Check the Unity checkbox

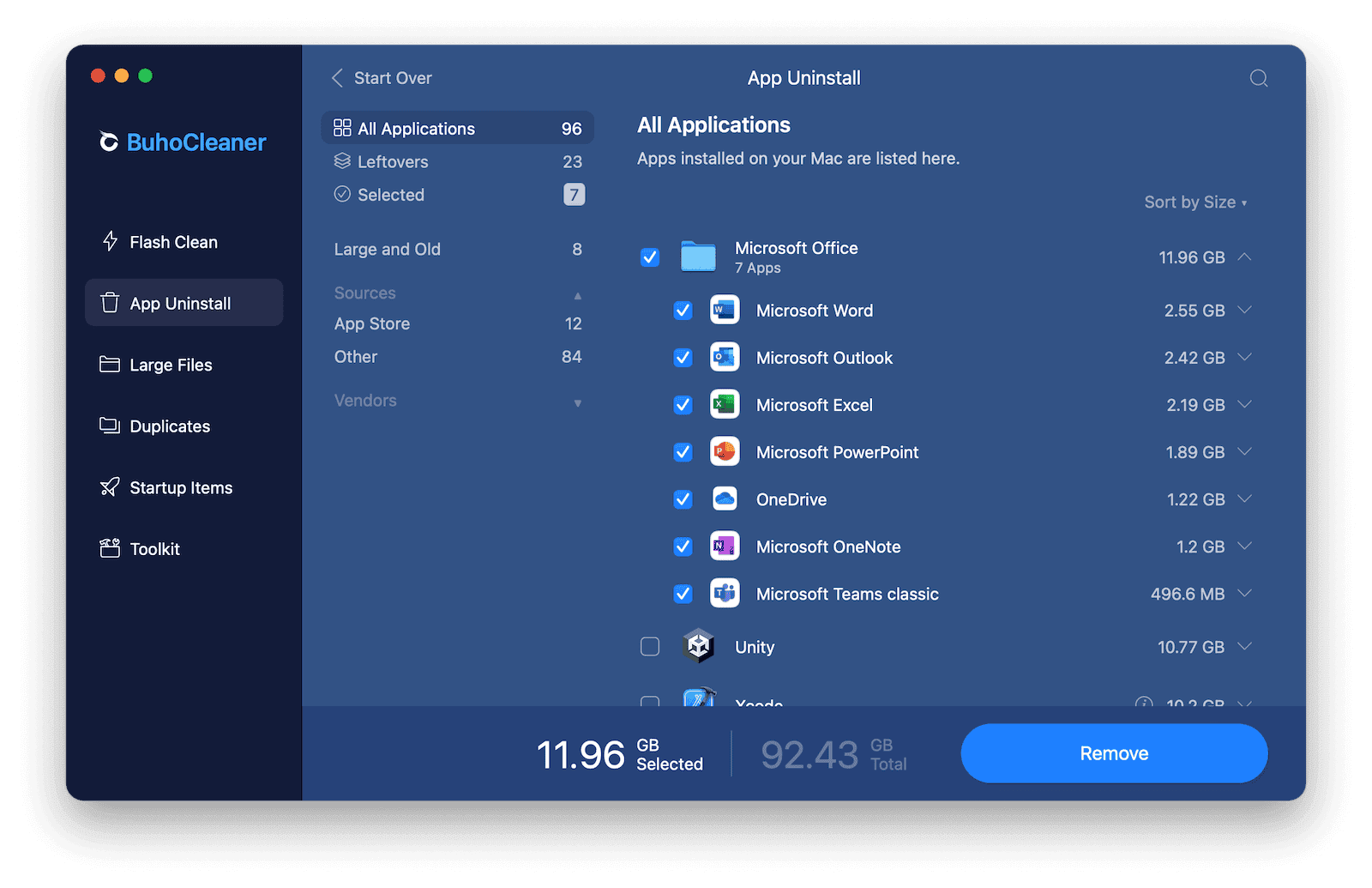(650, 646)
